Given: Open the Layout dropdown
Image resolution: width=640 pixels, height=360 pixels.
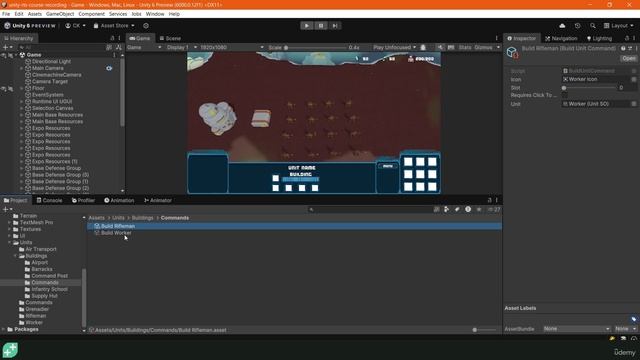Looking at the screenshot, I should pyautogui.click(x=618, y=26).
